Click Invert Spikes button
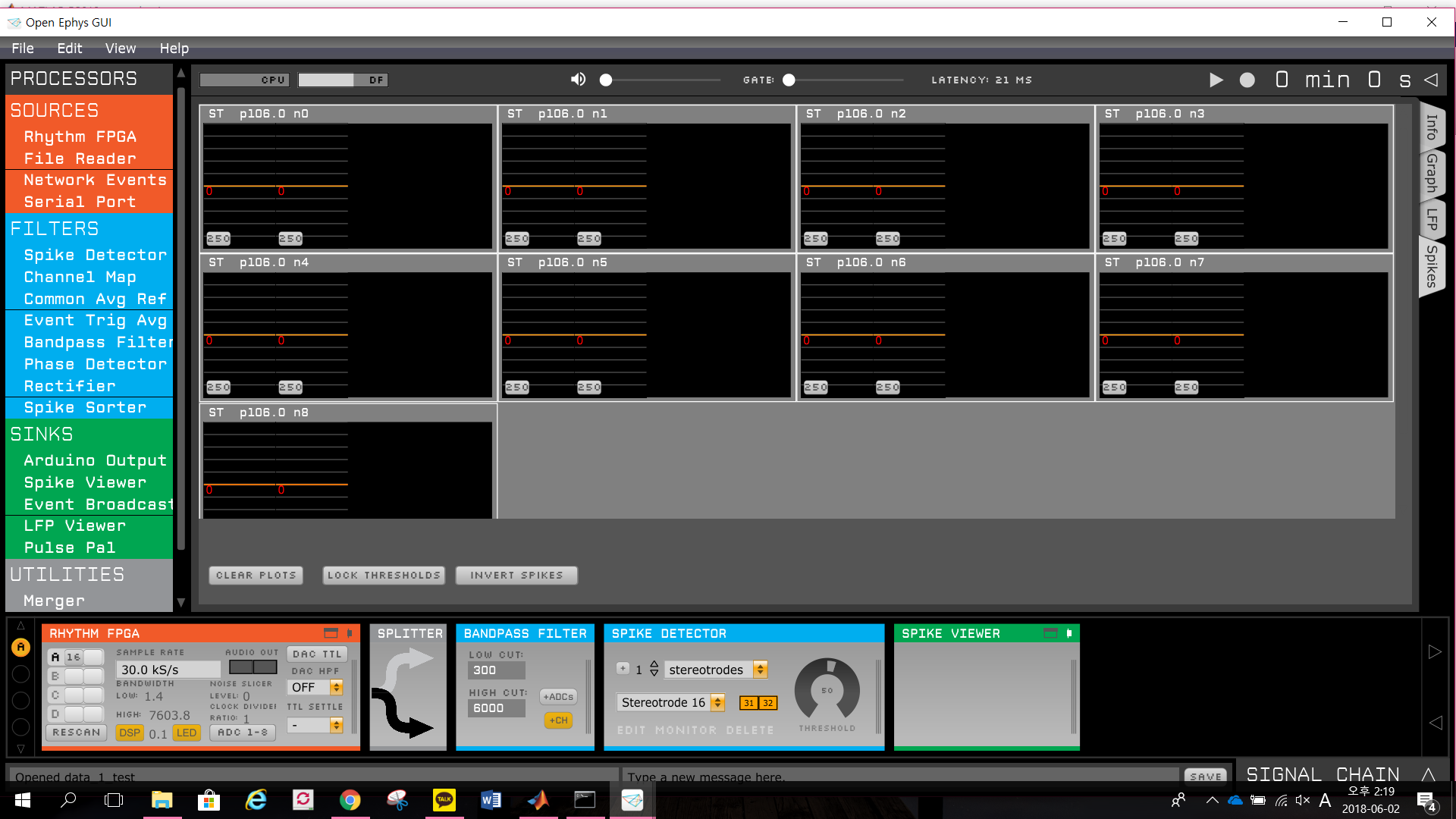Screen dimensions: 1456x819 516,576
